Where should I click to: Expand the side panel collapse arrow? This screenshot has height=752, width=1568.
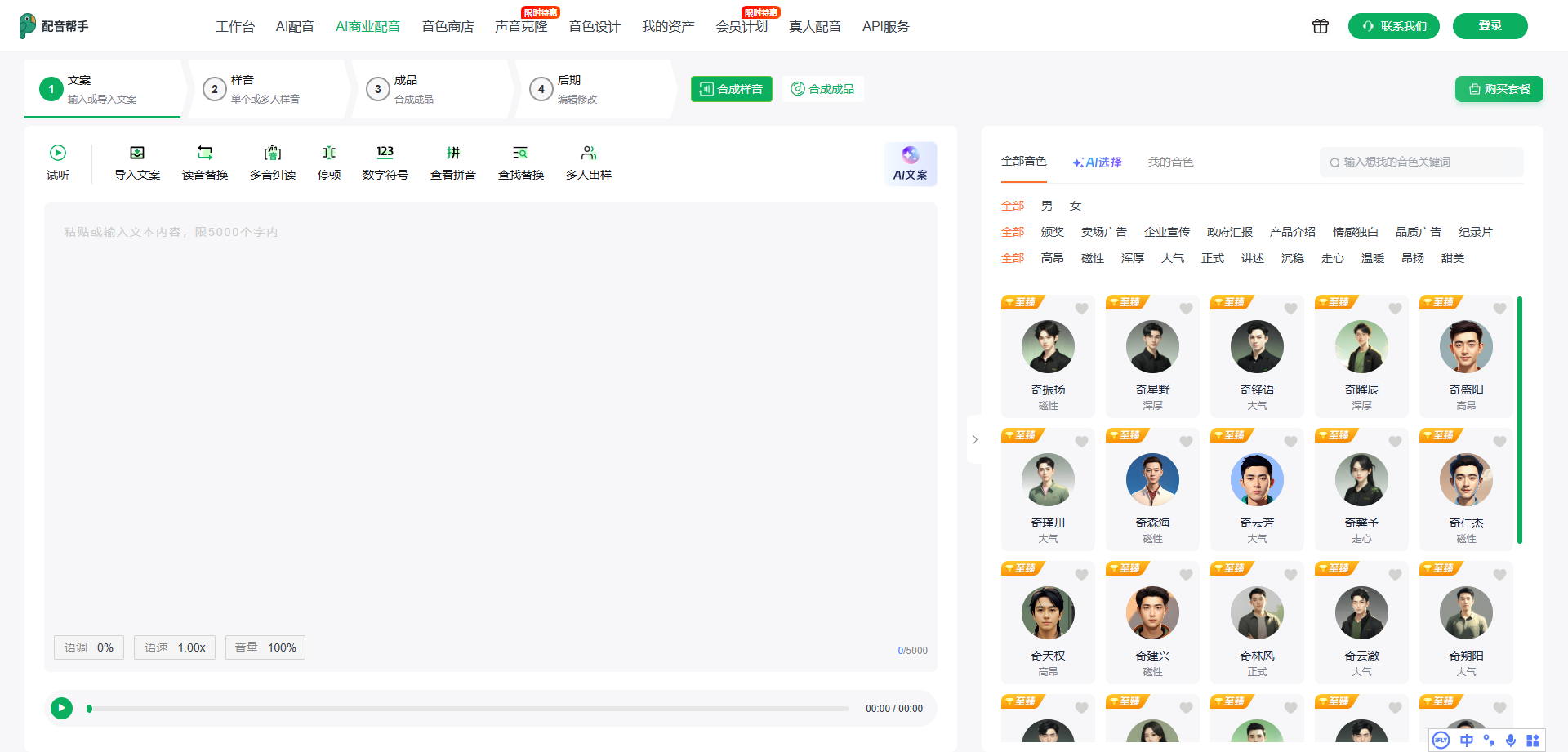(974, 439)
